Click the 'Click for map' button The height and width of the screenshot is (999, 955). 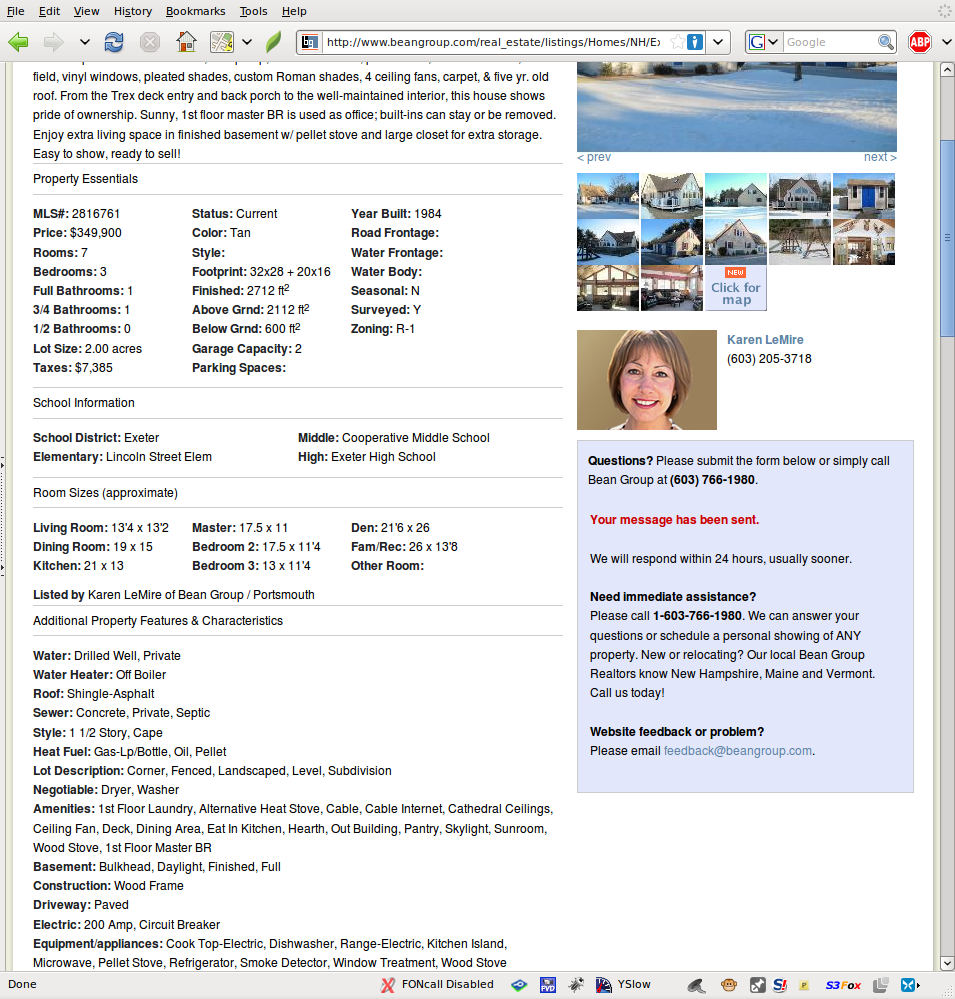pos(736,289)
